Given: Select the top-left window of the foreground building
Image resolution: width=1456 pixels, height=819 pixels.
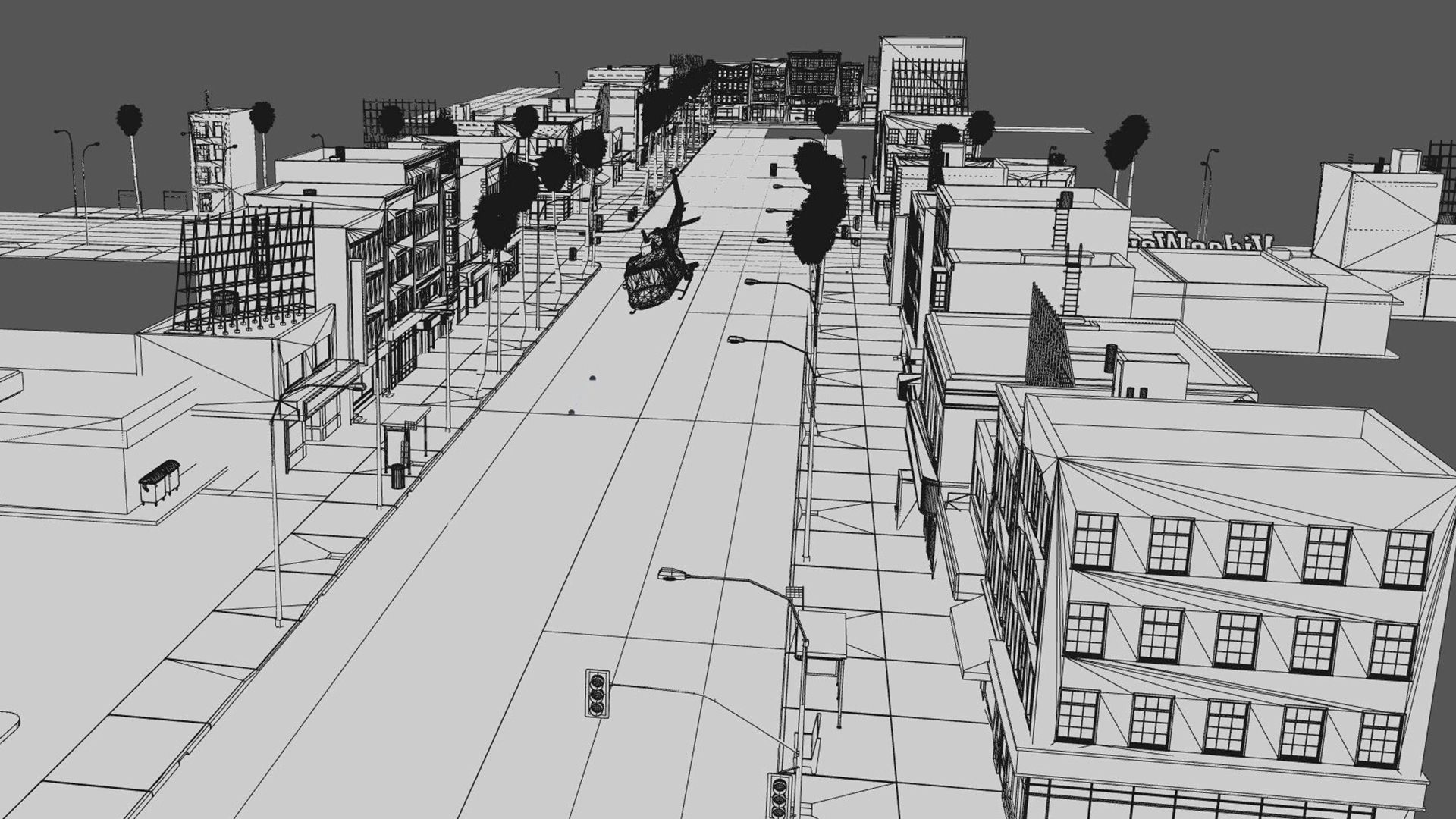Looking at the screenshot, I should click(1094, 540).
